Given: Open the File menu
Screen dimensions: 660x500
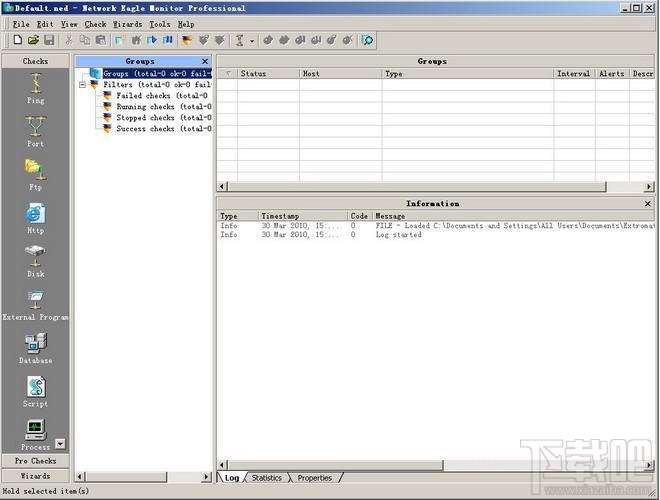Looking at the screenshot, I should pyautogui.click(x=21, y=24).
